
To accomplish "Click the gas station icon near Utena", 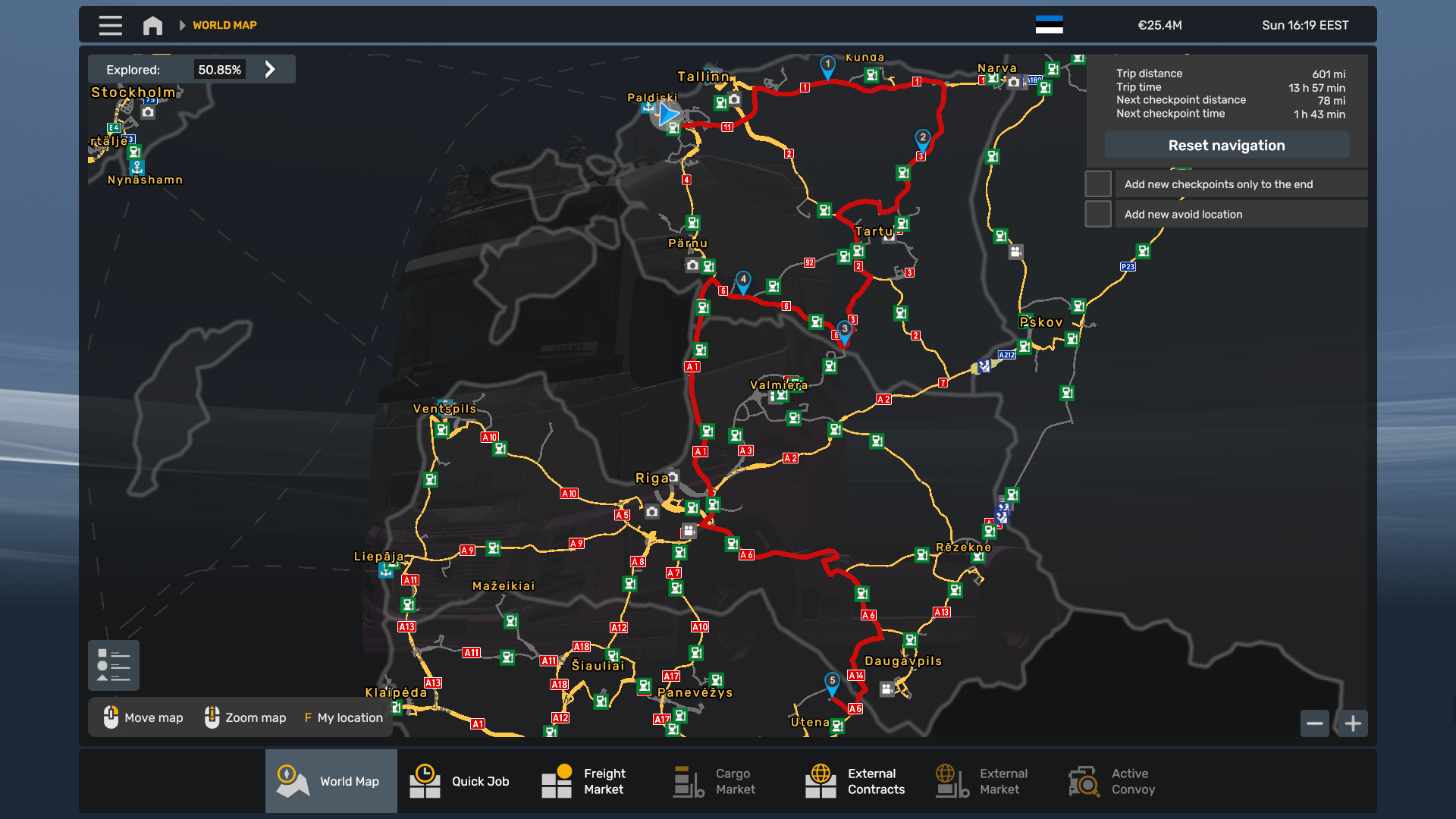I will coord(837,726).
